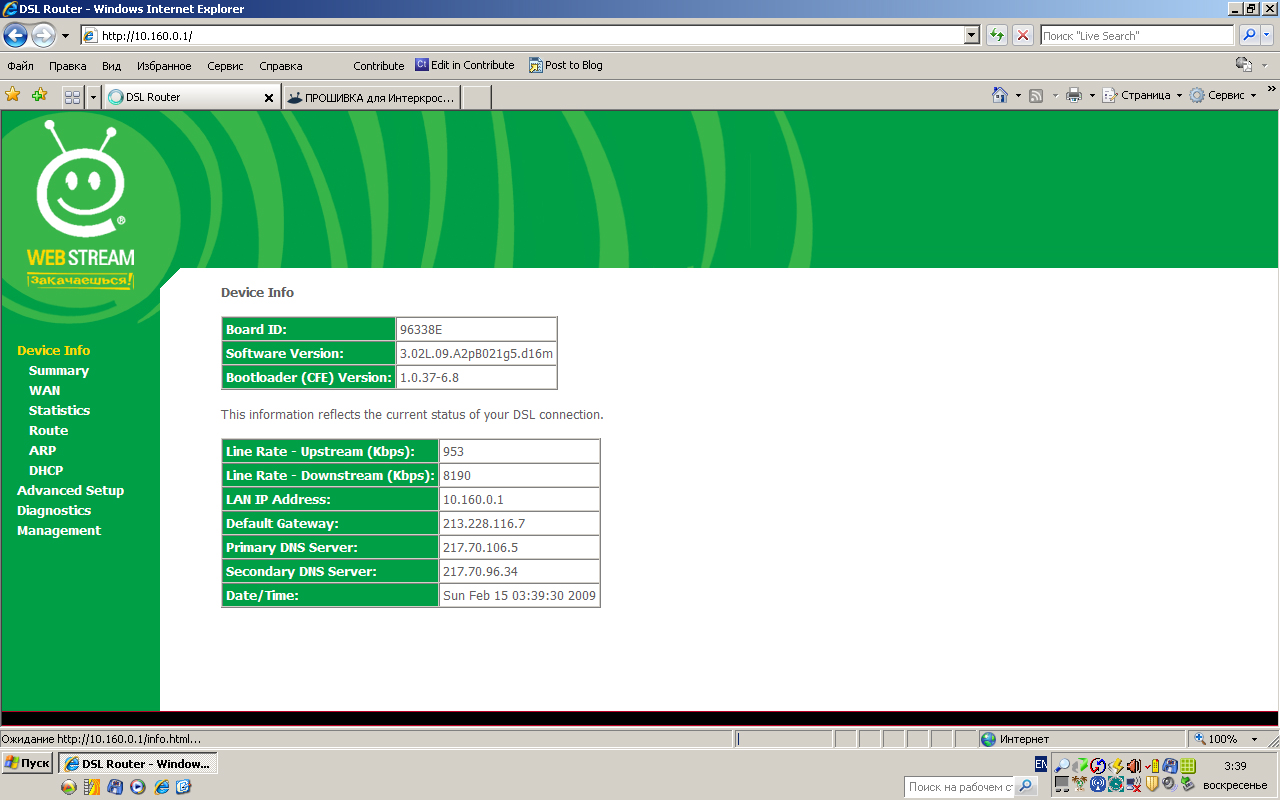The image size is (1280, 800).
Task: Click Edit in Contribute button
Action: 465,65
